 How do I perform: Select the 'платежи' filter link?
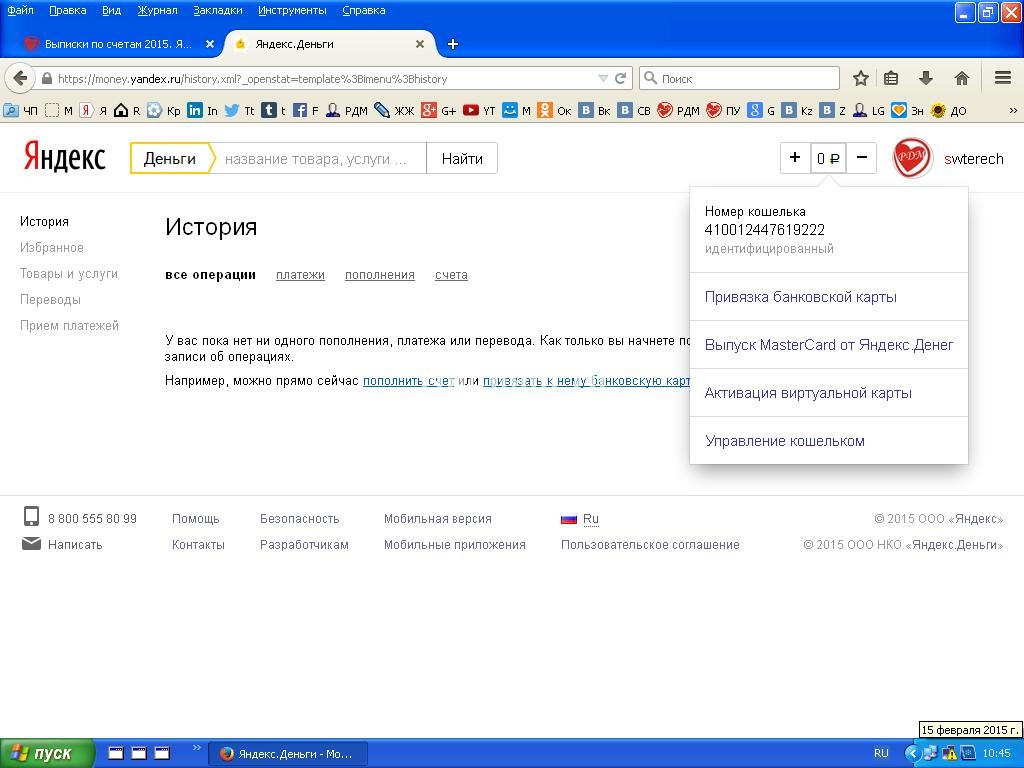tap(300, 275)
